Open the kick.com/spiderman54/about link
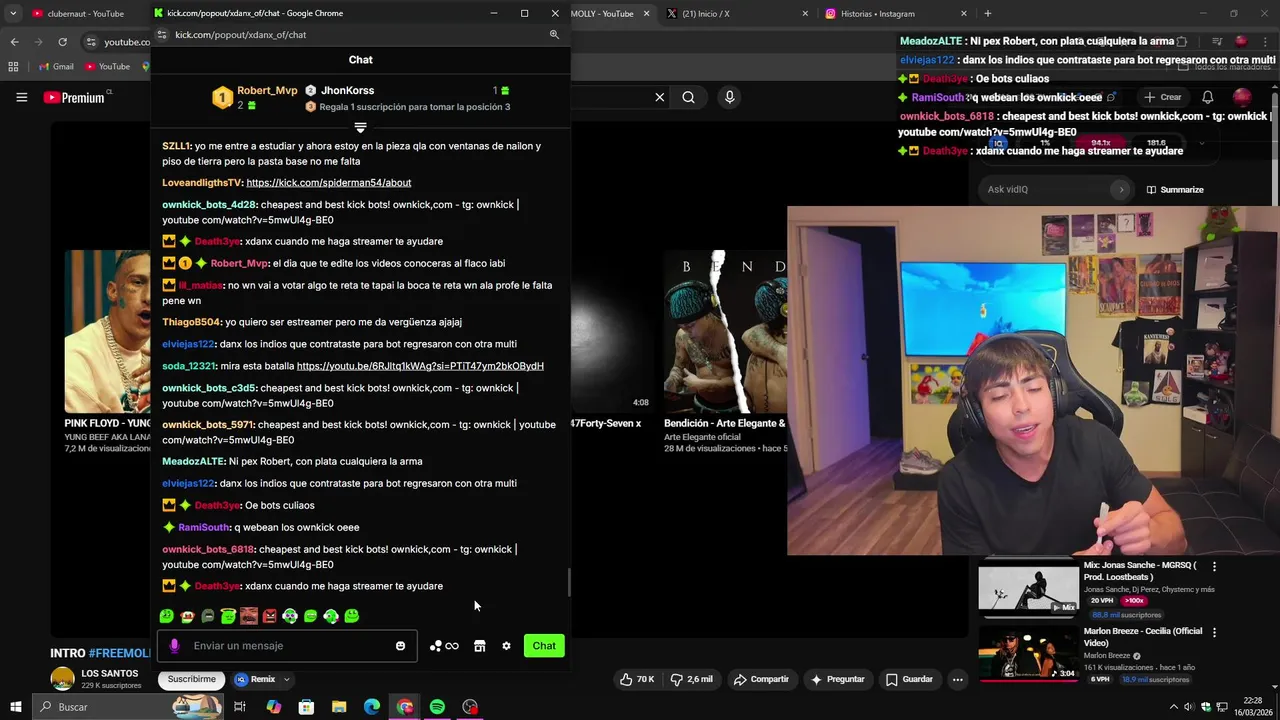Screen dimensions: 1280x720 329,183
